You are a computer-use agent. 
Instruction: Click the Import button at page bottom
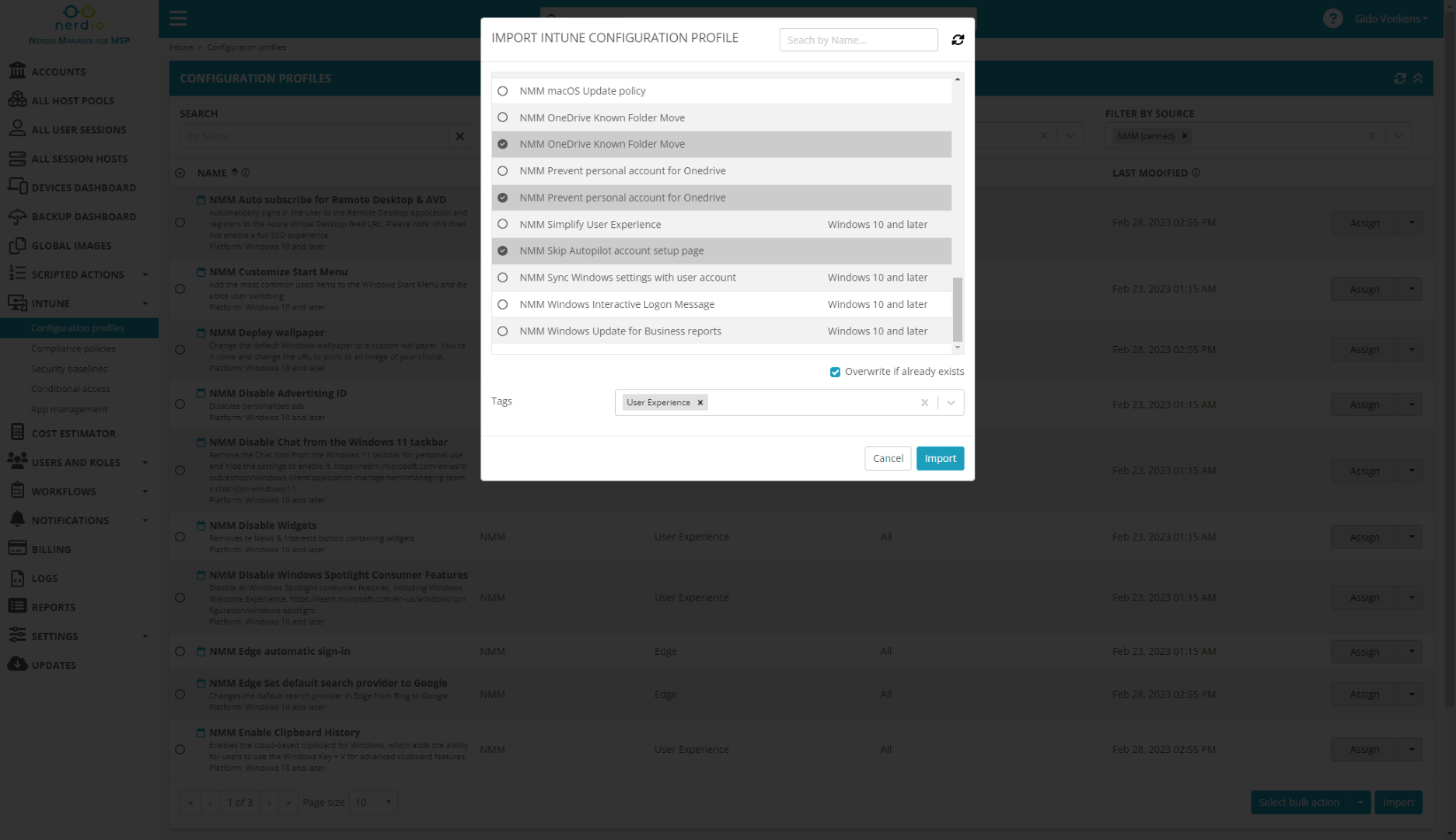pyautogui.click(x=1398, y=802)
